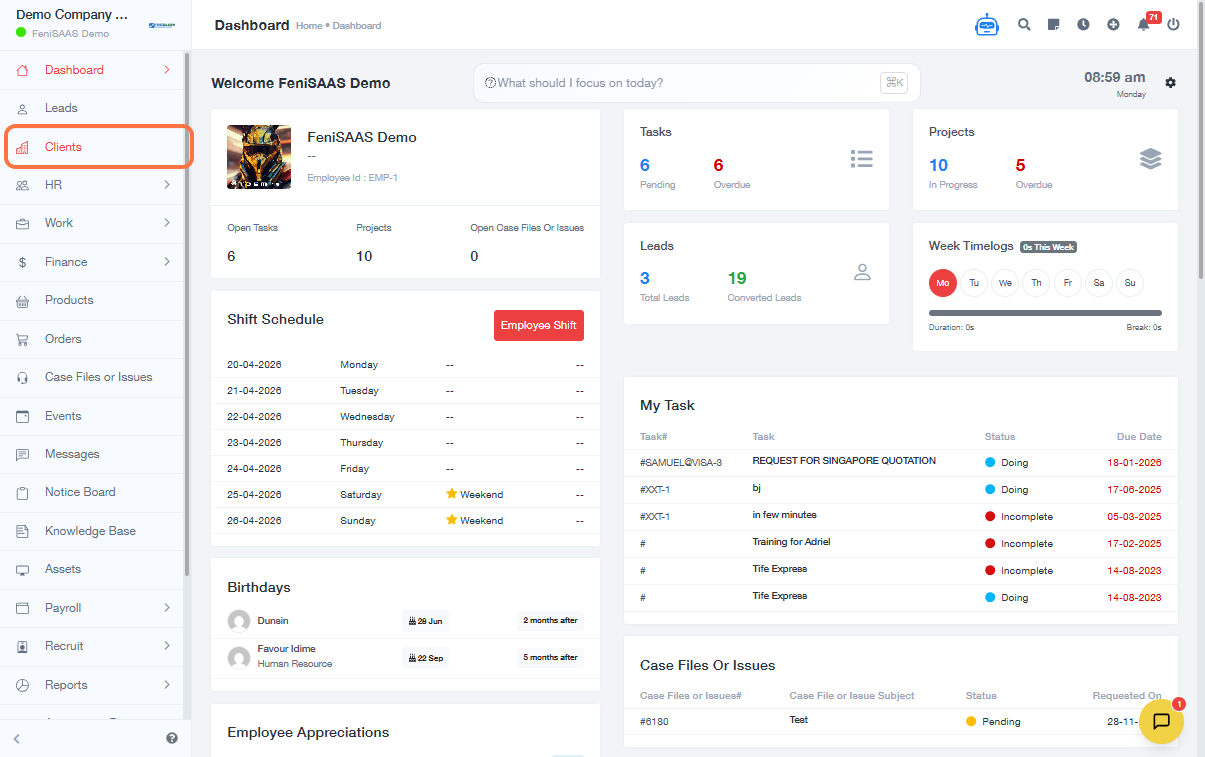Open notifications bell with 71 badge
Screen dimensions: 1205x757
(1144, 25)
